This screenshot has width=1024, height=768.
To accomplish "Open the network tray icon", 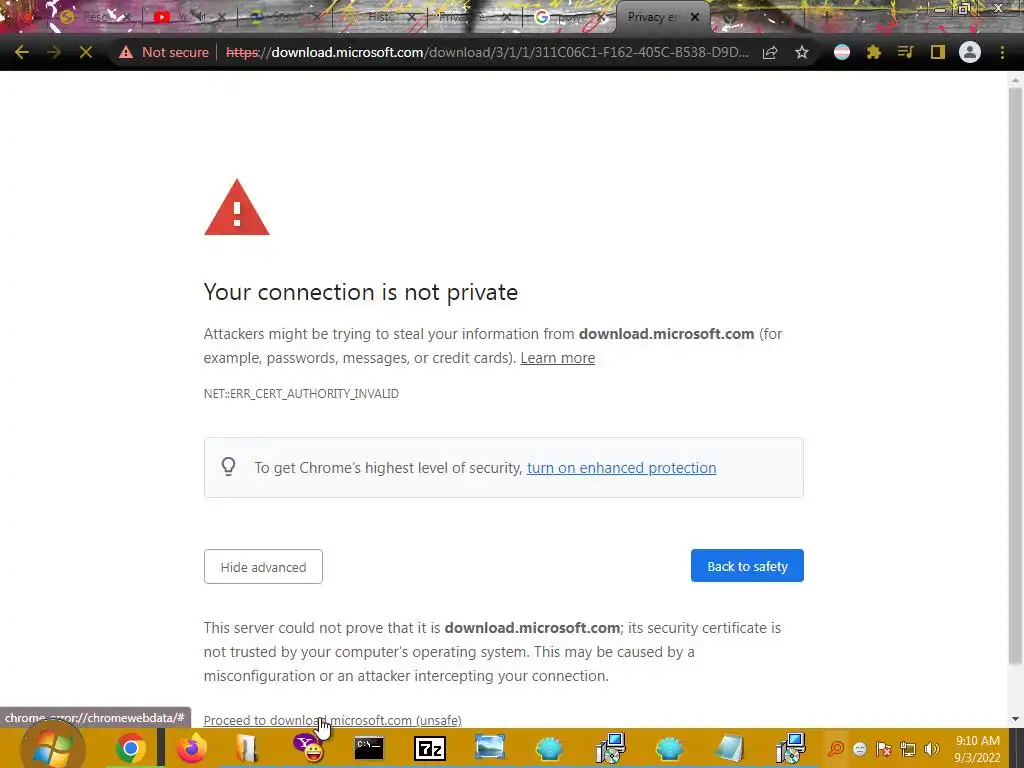I will pyautogui.click(x=908, y=748).
